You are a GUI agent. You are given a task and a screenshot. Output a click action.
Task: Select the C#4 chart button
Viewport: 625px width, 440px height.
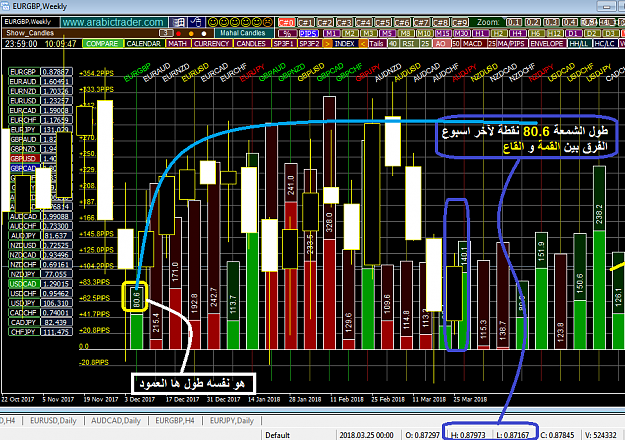[x=364, y=22]
